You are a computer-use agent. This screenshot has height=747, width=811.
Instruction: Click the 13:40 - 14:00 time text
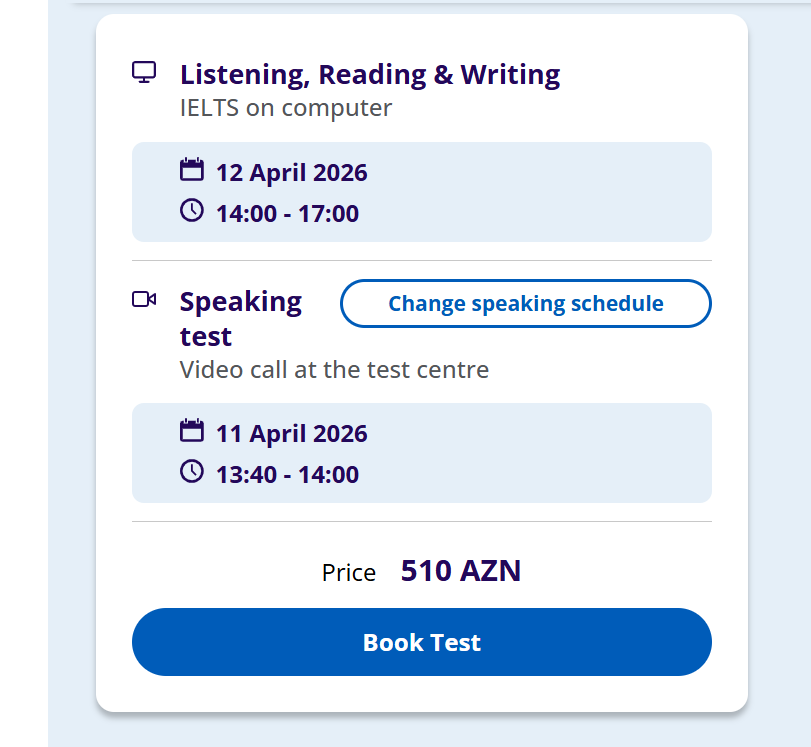tap(287, 474)
